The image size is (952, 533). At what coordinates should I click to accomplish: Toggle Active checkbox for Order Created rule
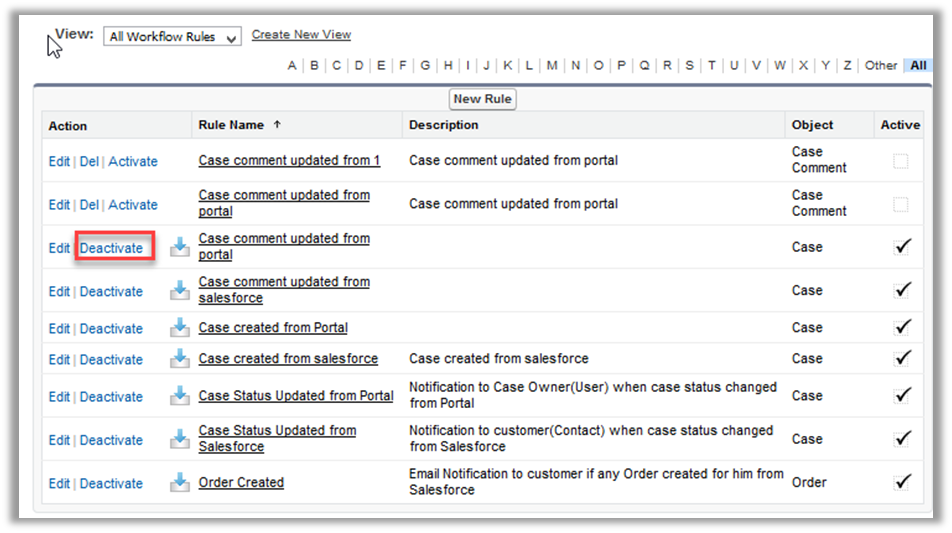coord(902,482)
